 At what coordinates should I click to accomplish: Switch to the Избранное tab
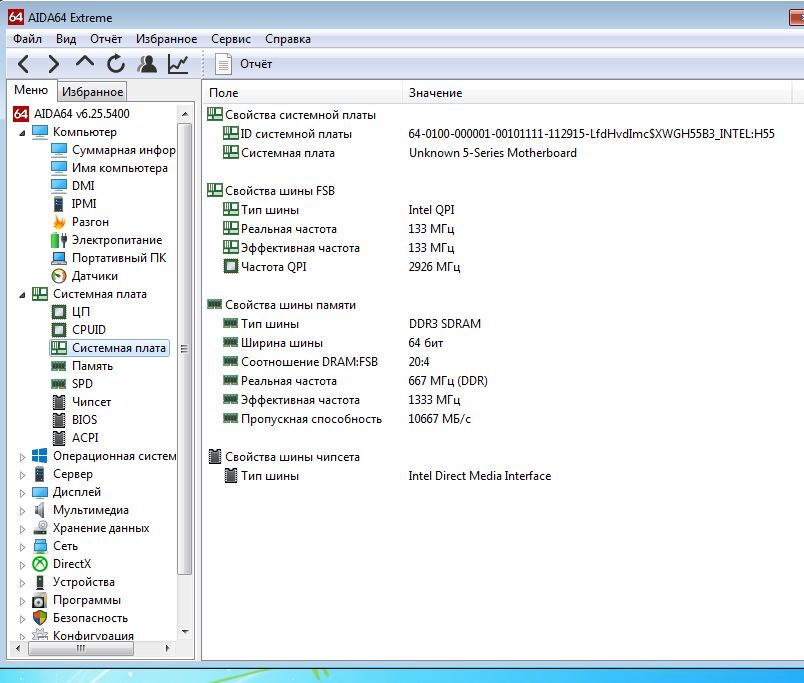92,92
